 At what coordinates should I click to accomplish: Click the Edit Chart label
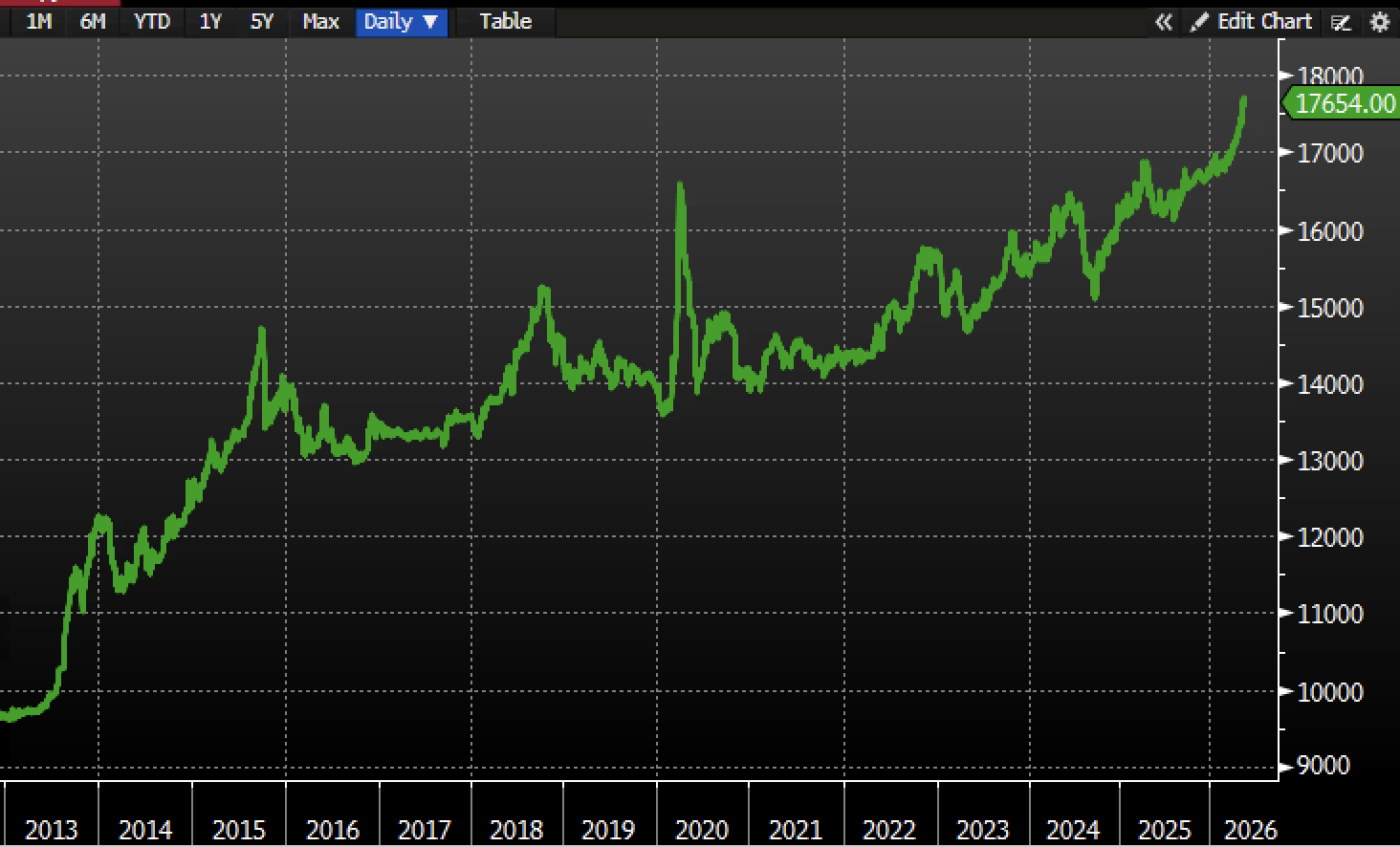(1264, 22)
